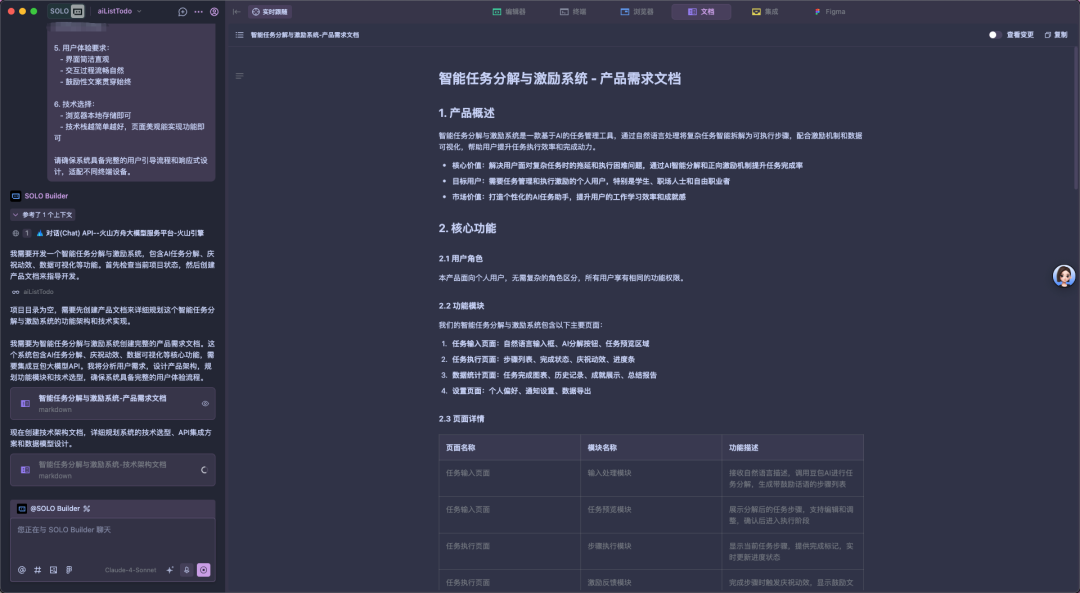Switch to the 浏览器 browser tab
This screenshot has width=1080, height=593.
637,12
